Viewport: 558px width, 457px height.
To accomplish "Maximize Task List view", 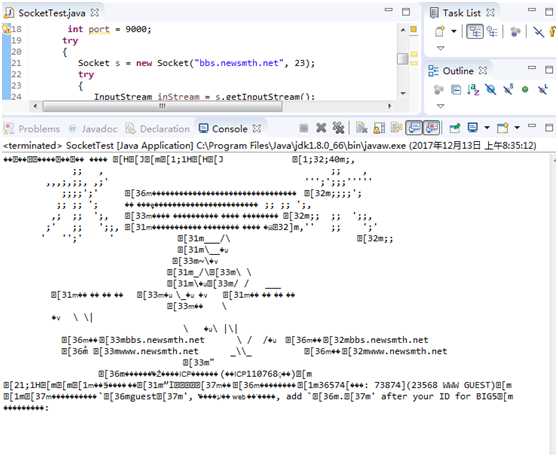I will (549, 12).
